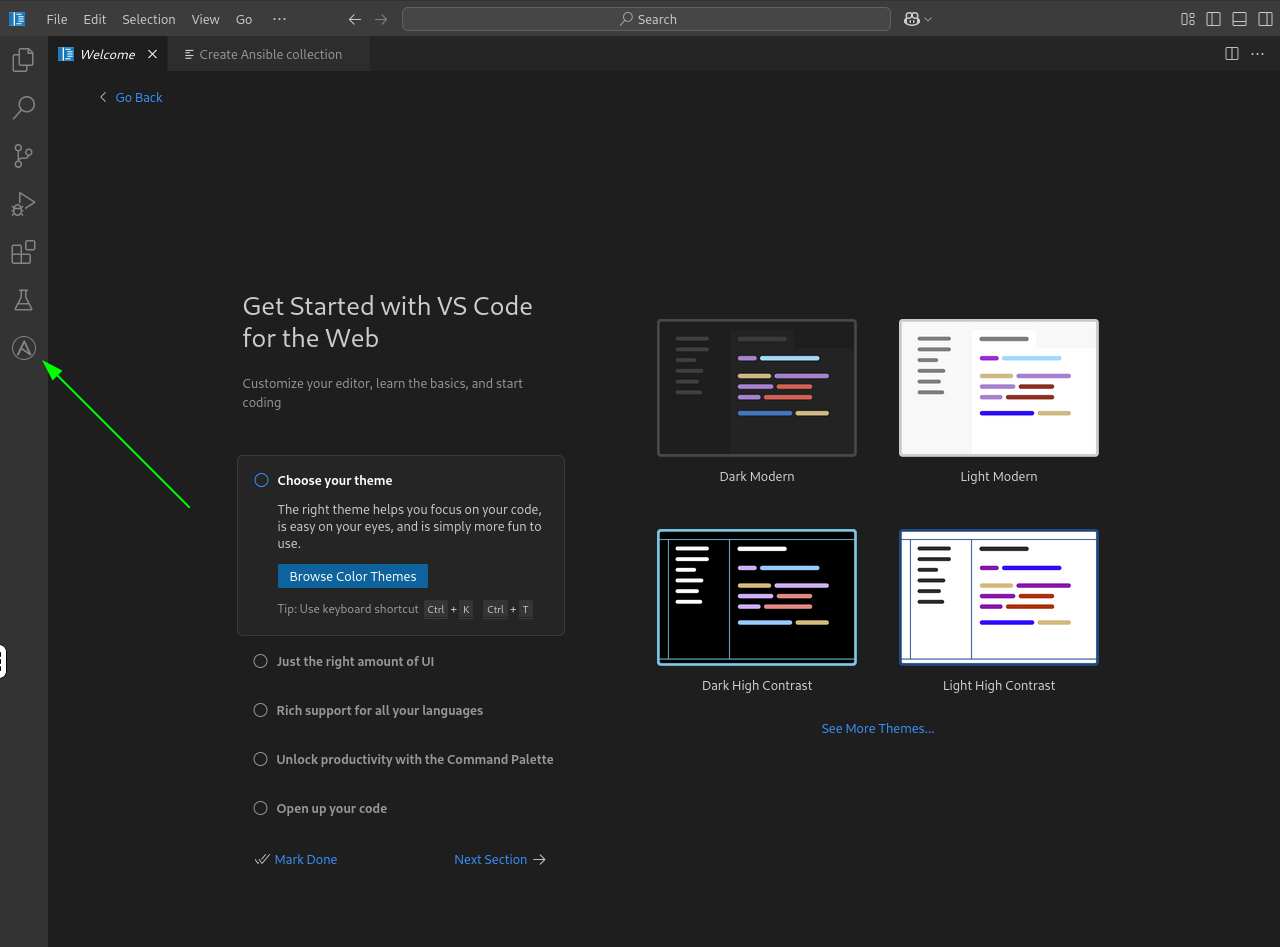
Task: Open the Source Control view
Action: (x=23, y=156)
